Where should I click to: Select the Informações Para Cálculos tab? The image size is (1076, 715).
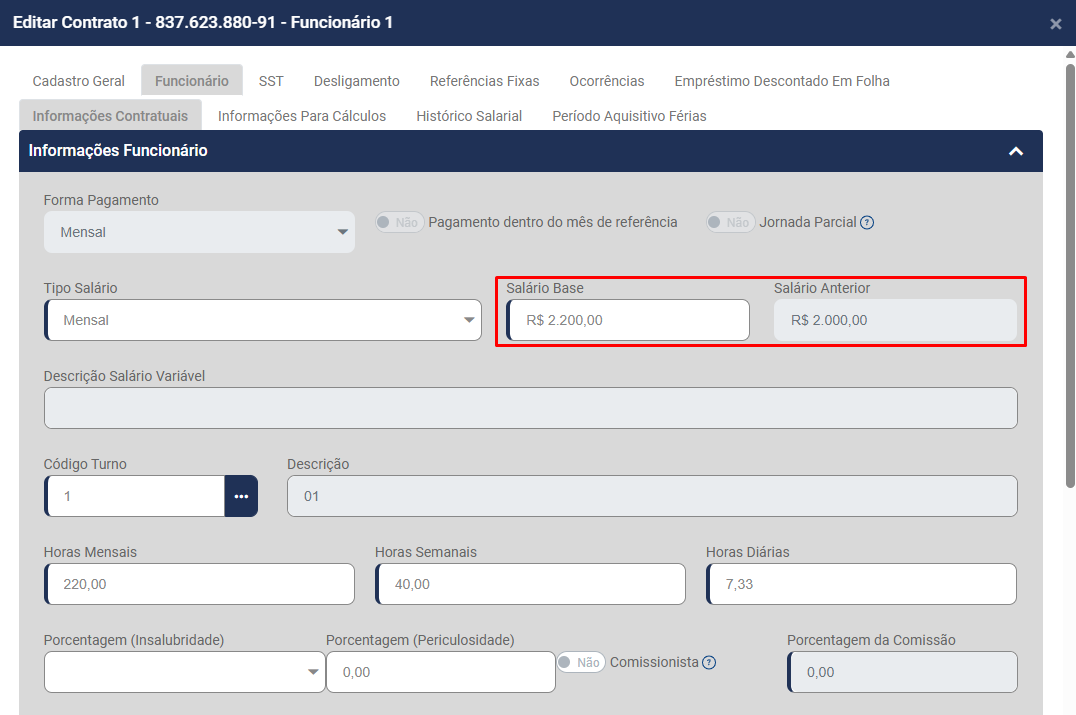click(x=302, y=116)
